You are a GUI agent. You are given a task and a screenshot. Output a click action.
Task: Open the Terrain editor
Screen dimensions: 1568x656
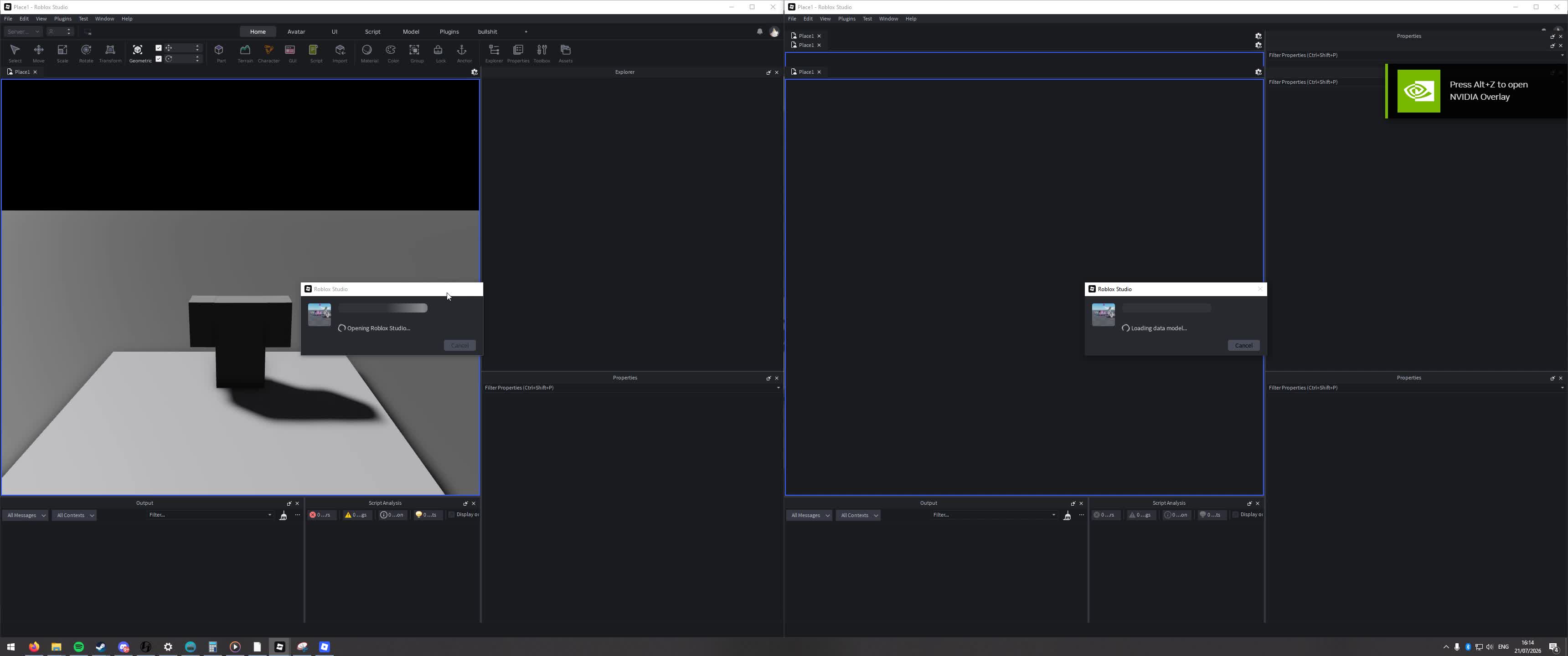pyautogui.click(x=245, y=53)
